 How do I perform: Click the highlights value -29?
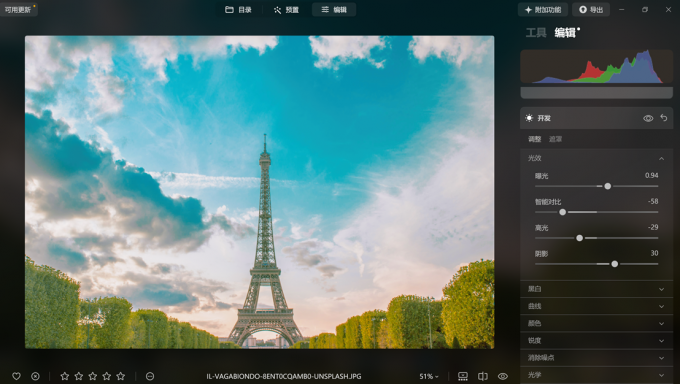653,227
